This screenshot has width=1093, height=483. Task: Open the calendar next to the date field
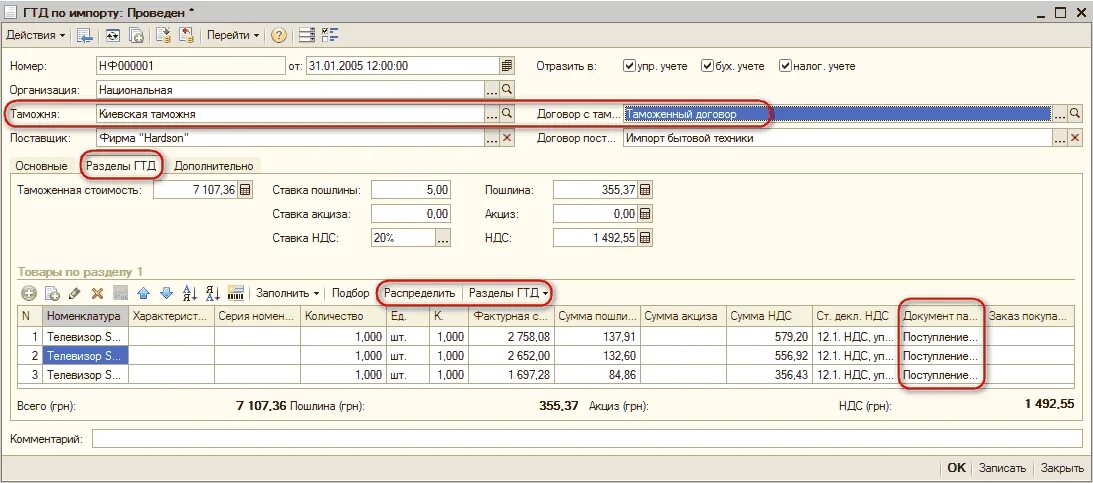pos(507,66)
